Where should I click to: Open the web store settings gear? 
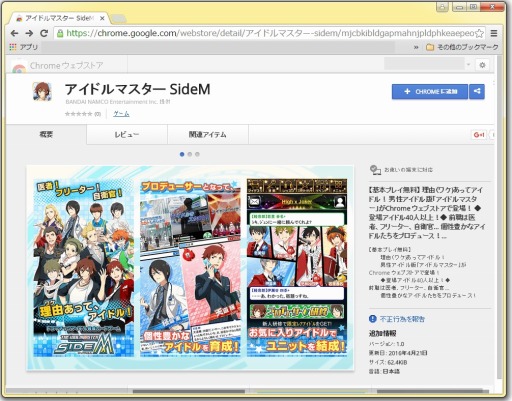pyautogui.click(x=482, y=65)
